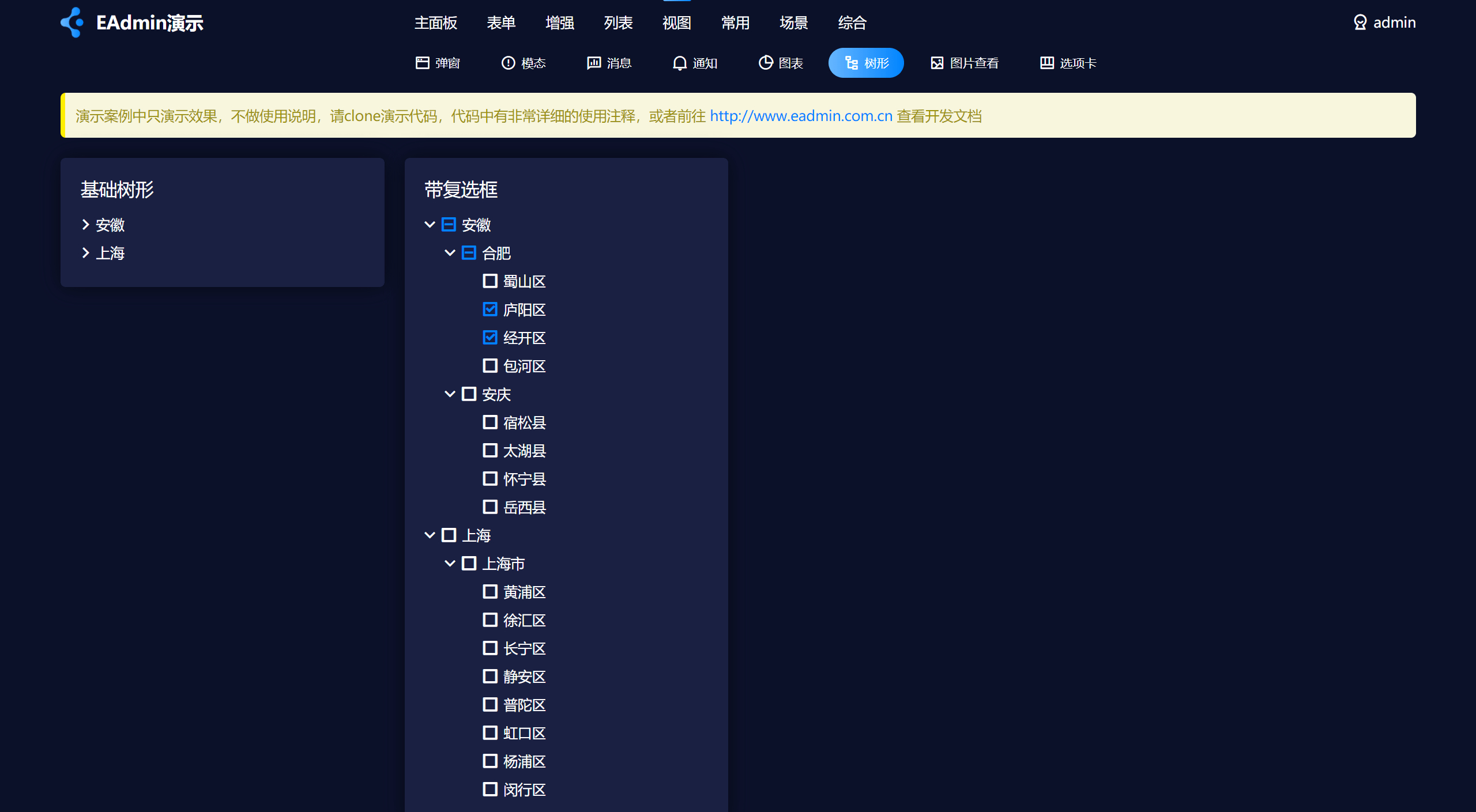Image resolution: width=1476 pixels, height=812 pixels.
Task: Click the 通知 bell icon
Action: (680, 63)
